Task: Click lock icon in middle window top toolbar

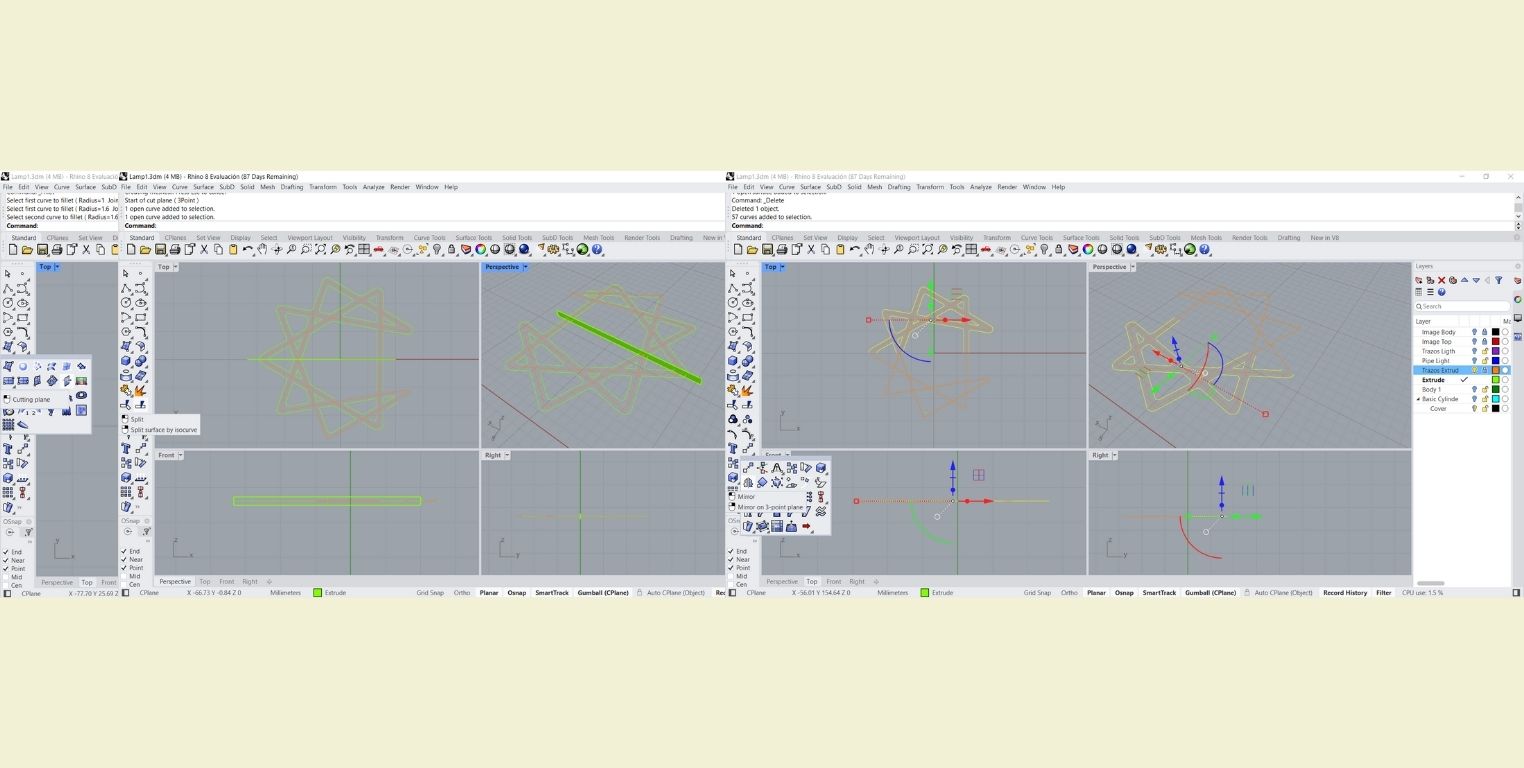Action: pyautogui.click(x=451, y=250)
